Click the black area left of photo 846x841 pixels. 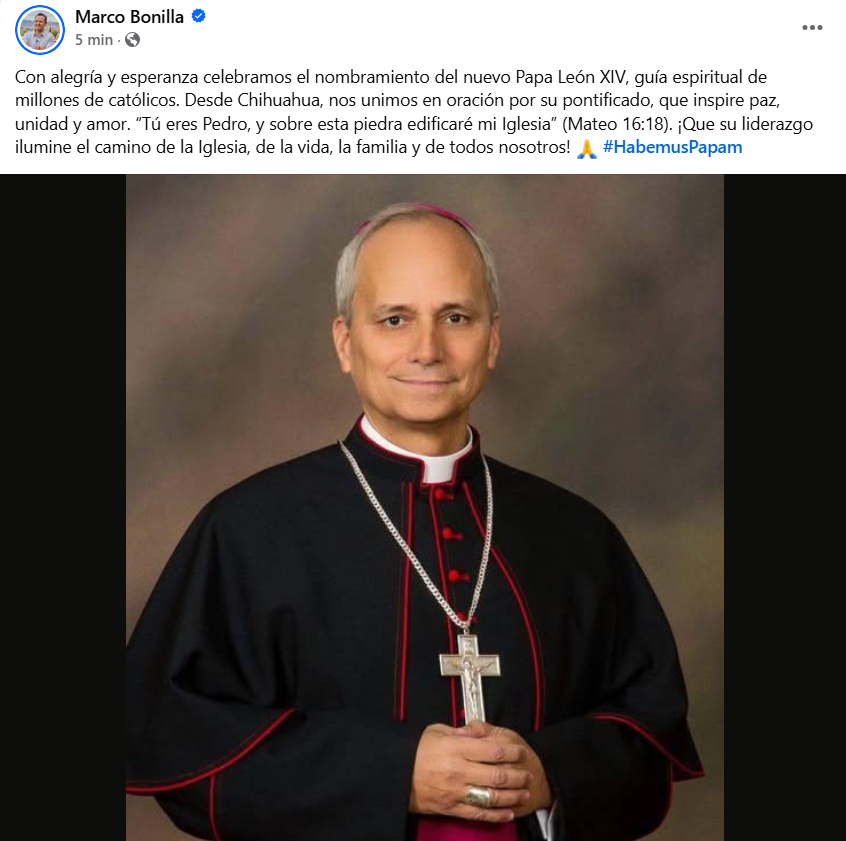pos(63,507)
